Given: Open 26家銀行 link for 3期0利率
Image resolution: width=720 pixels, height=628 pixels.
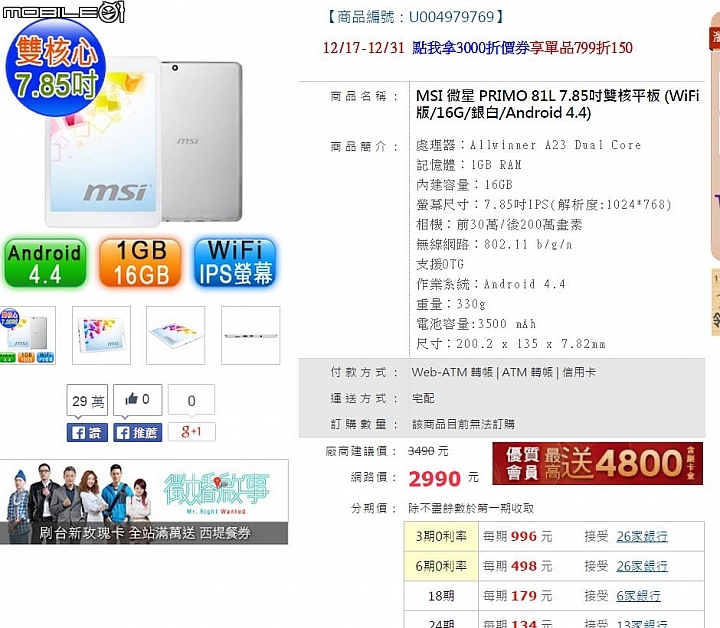Looking at the screenshot, I should [641, 536].
